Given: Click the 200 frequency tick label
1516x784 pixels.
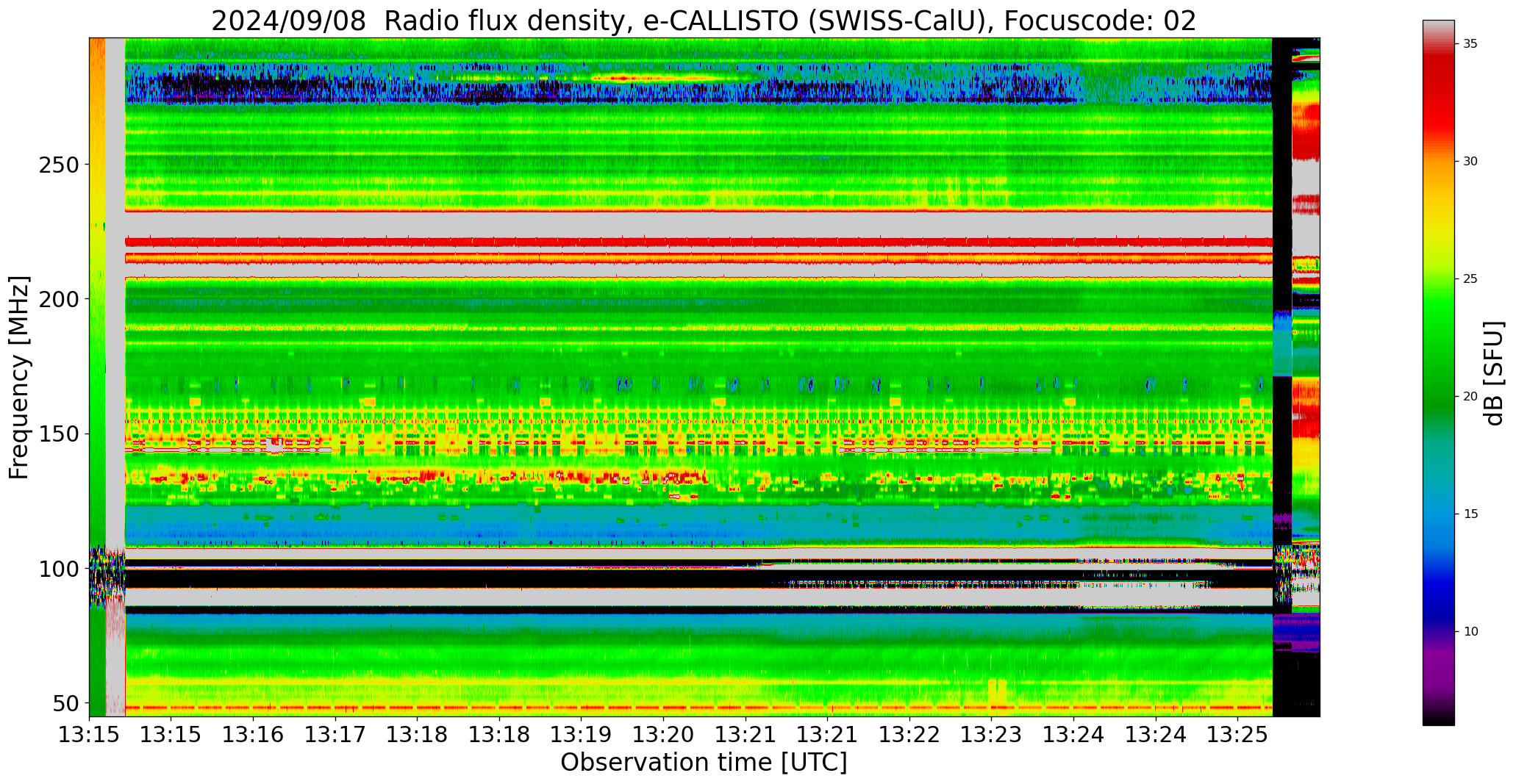Looking at the screenshot, I should click(57, 300).
